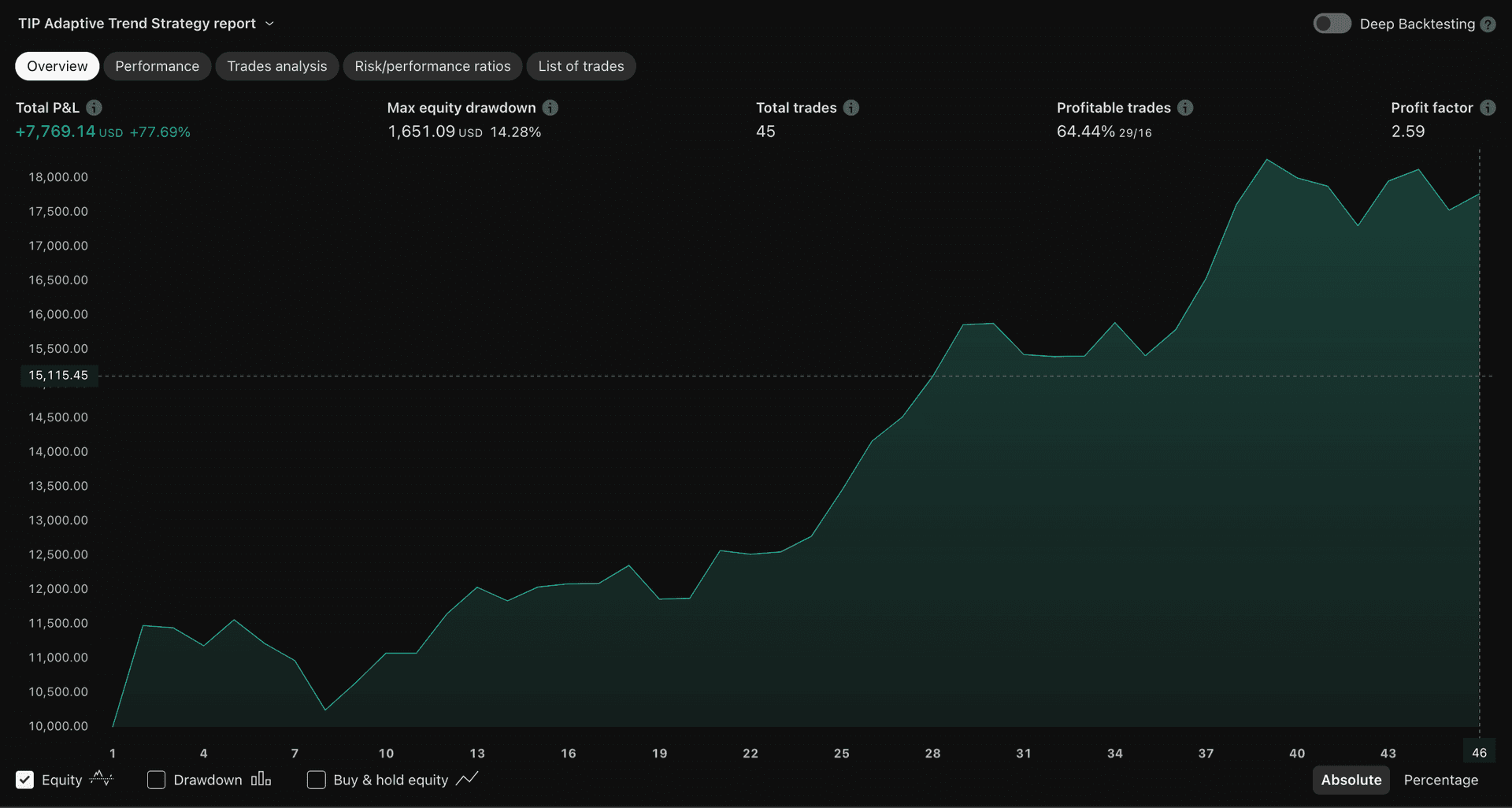The width and height of the screenshot is (1512, 808).
Task: Click the Risk/performance ratios button
Action: click(432, 66)
